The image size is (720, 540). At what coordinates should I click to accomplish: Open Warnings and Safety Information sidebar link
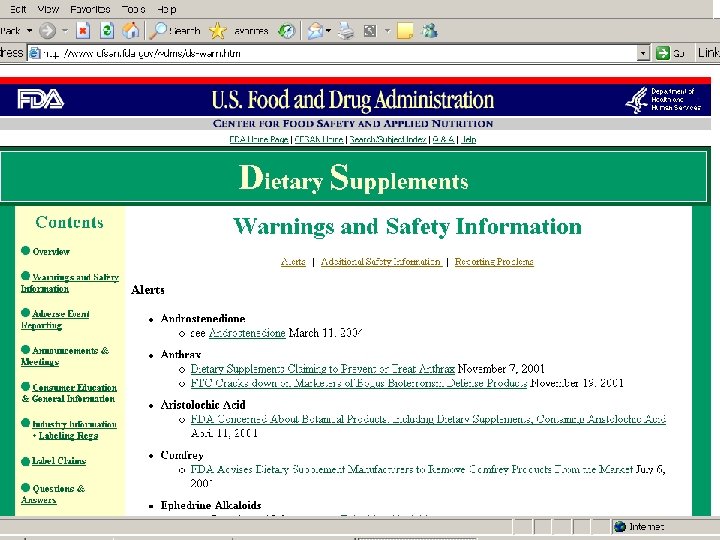click(x=70, y=283)
